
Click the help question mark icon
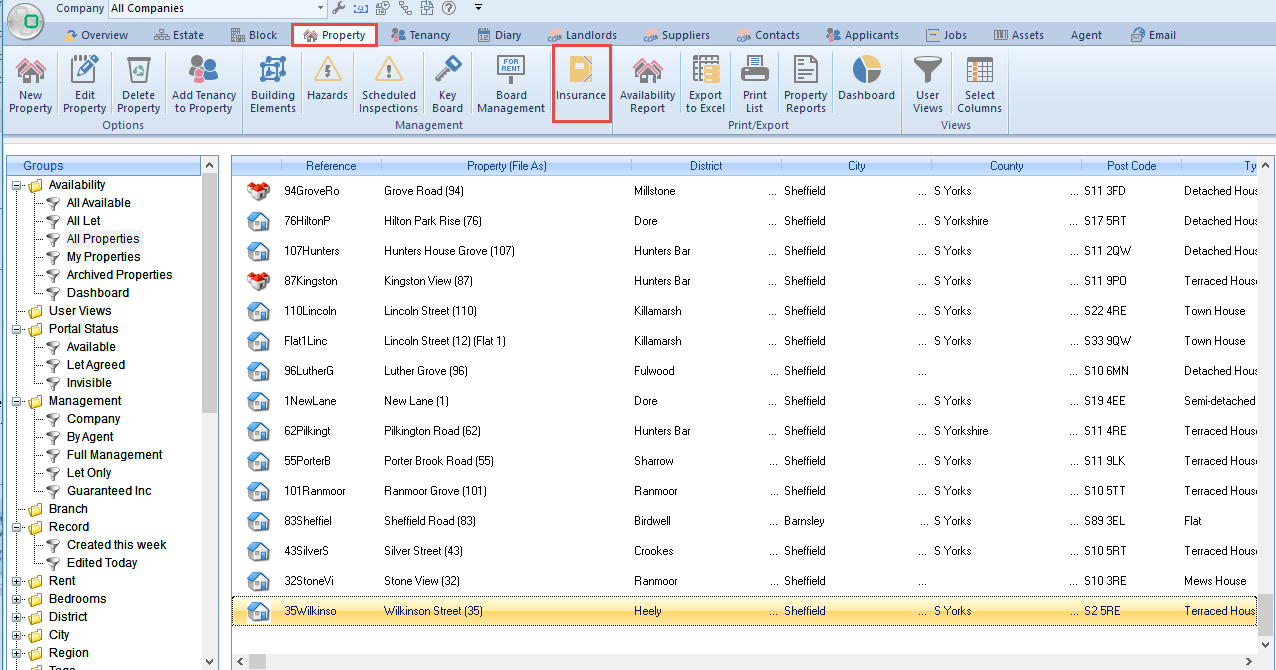tap(448, 8)
